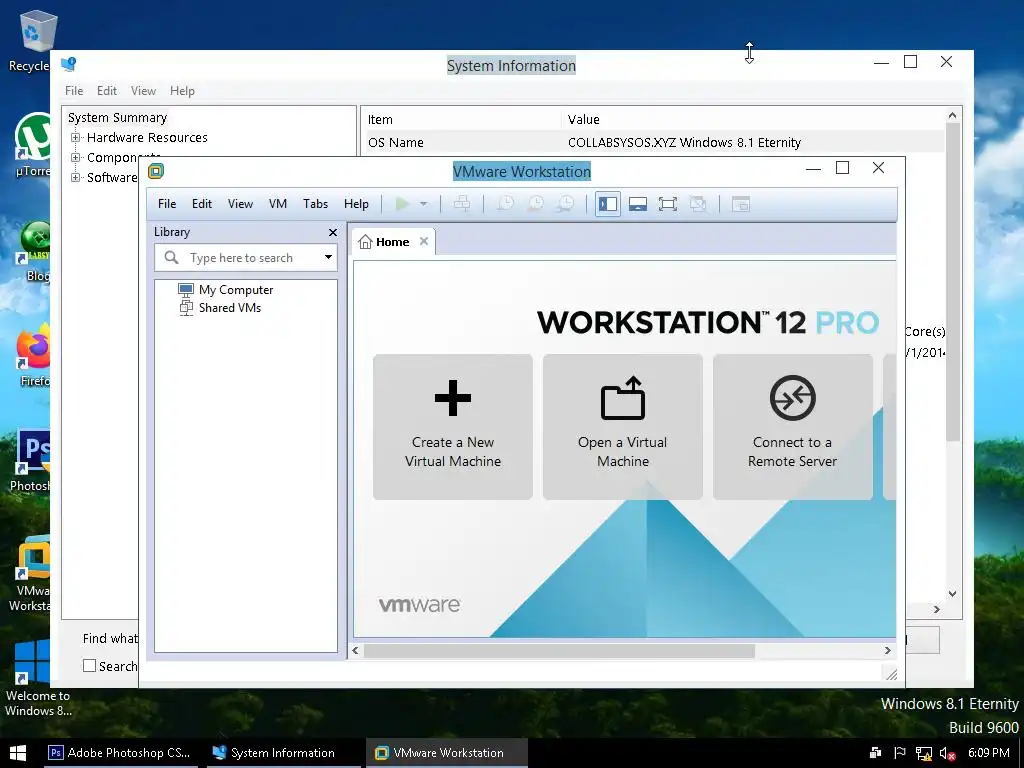Expand the Hardware Resources node

(x=76, y=138)
